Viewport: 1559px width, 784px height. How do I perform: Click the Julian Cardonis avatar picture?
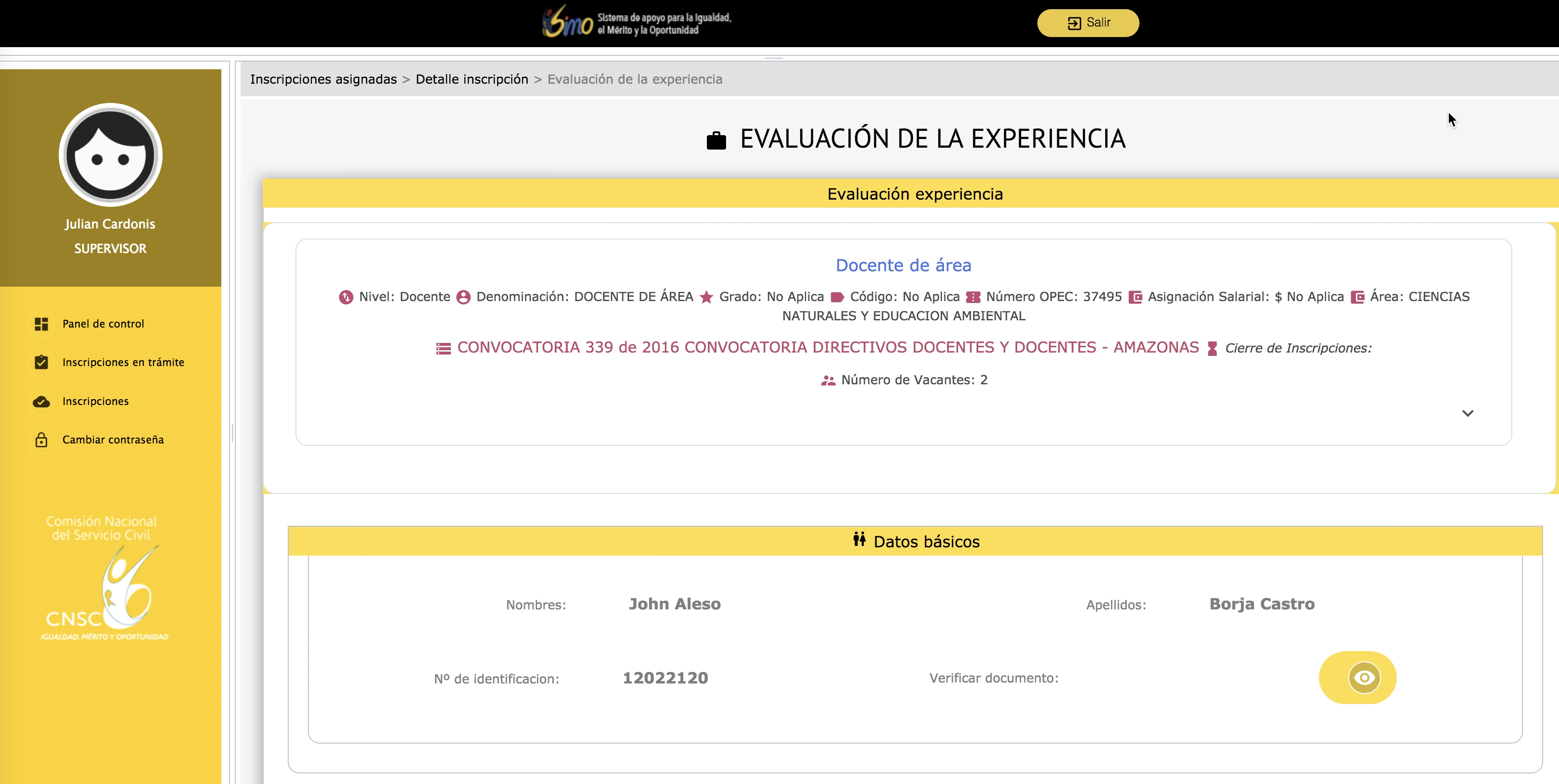pyautogui.click(x=110, y=155)
